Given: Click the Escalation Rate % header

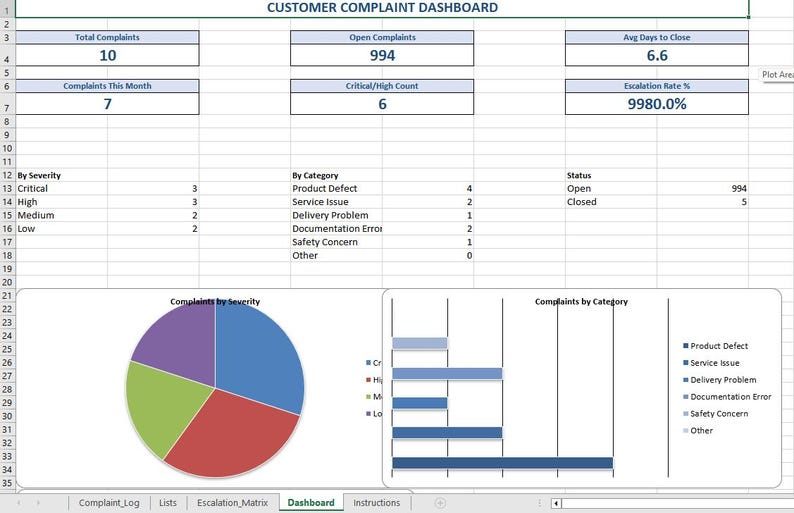Looking at the screenshot, I should (657, 86).
